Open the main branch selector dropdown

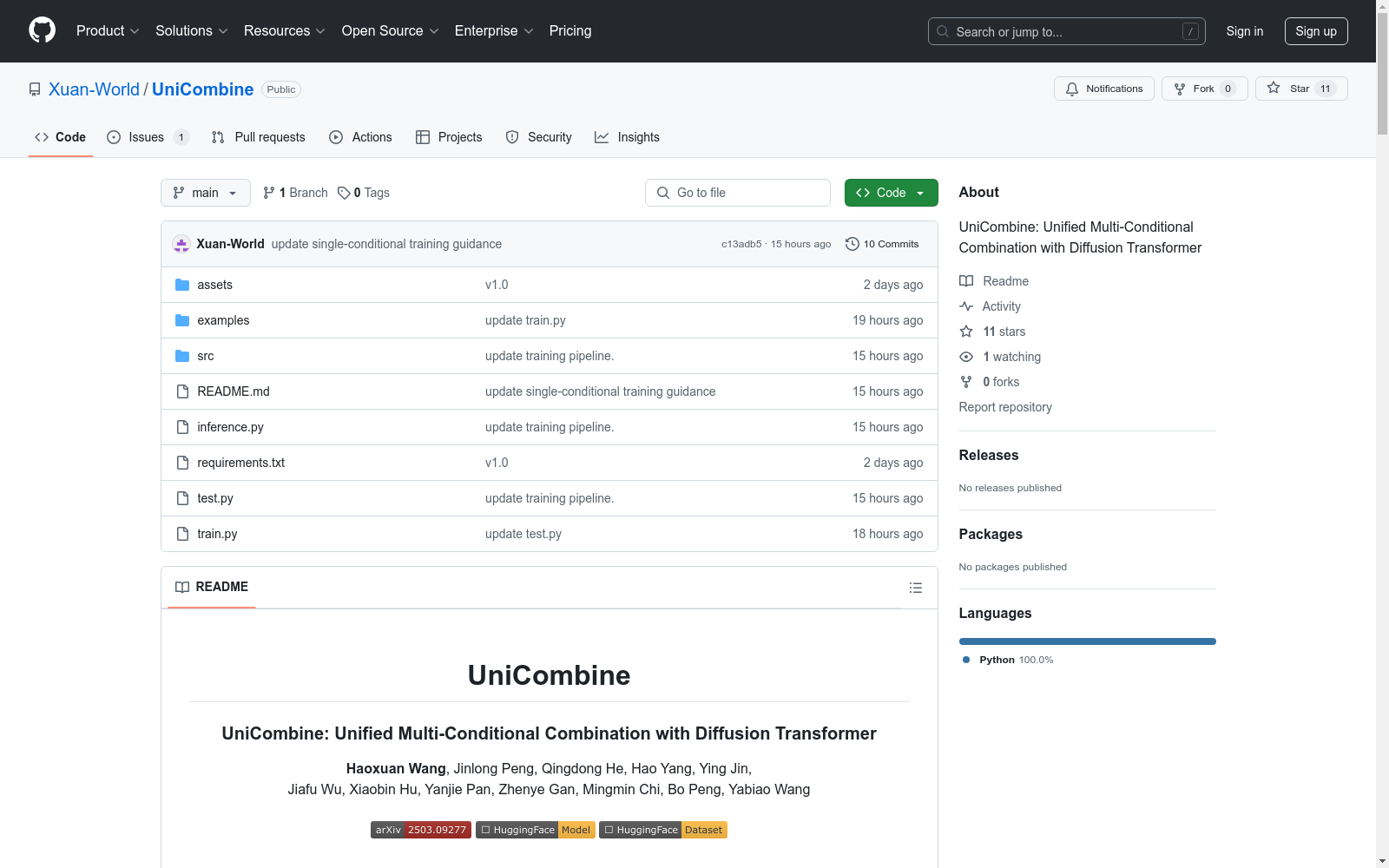point(206,193)
